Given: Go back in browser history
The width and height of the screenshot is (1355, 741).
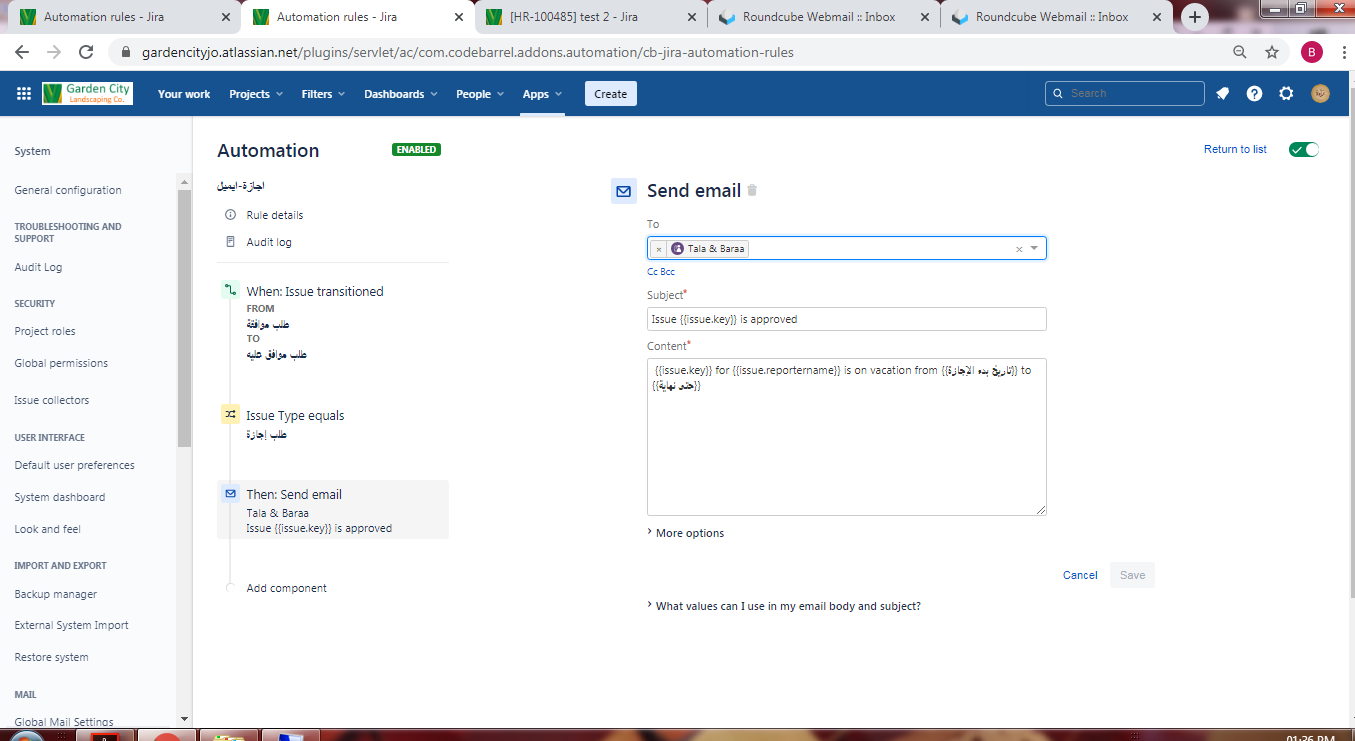Looking at the screenshot, I should tap(22, 52).
